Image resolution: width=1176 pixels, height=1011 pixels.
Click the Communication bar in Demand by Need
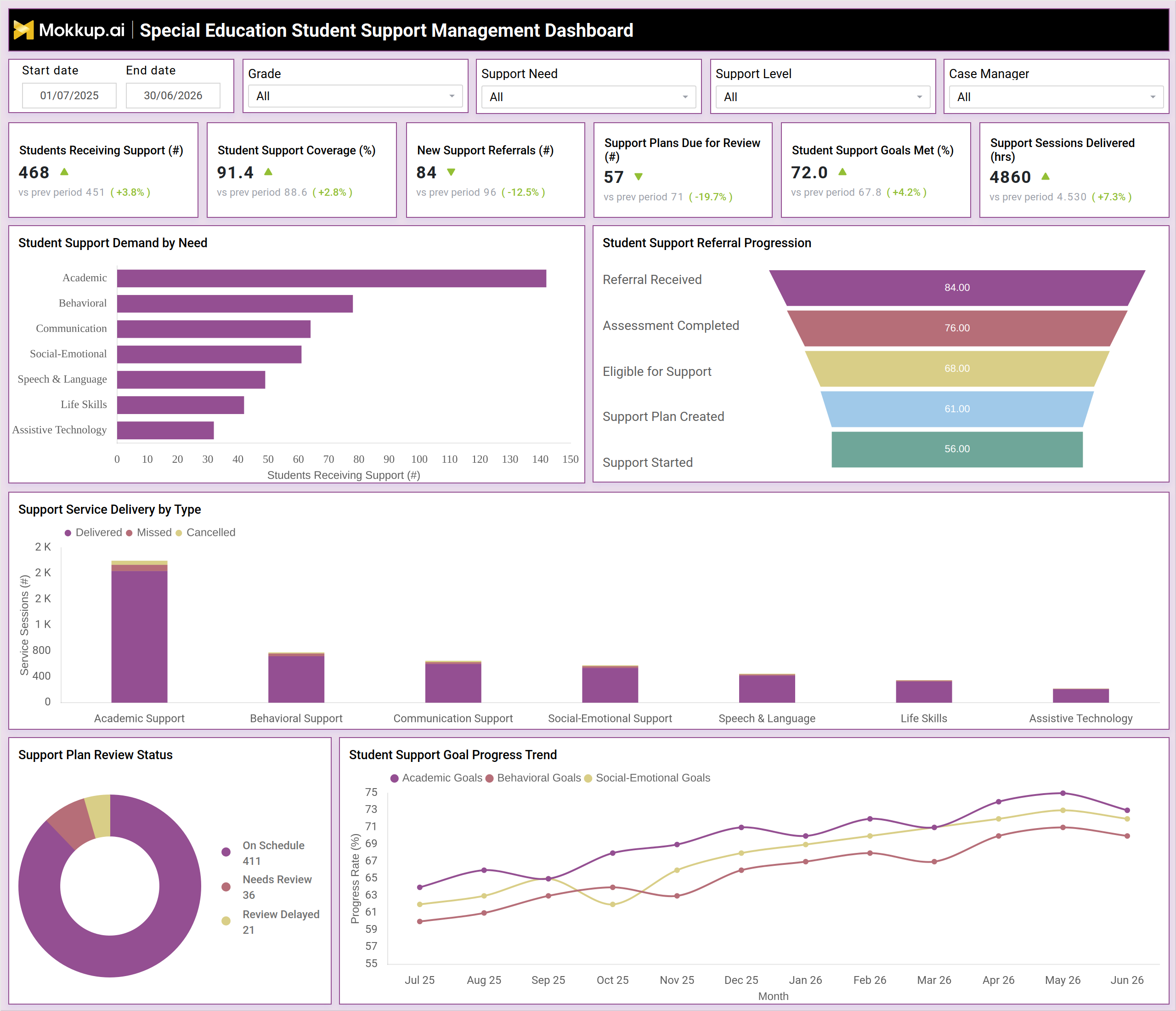pos(214,329)
